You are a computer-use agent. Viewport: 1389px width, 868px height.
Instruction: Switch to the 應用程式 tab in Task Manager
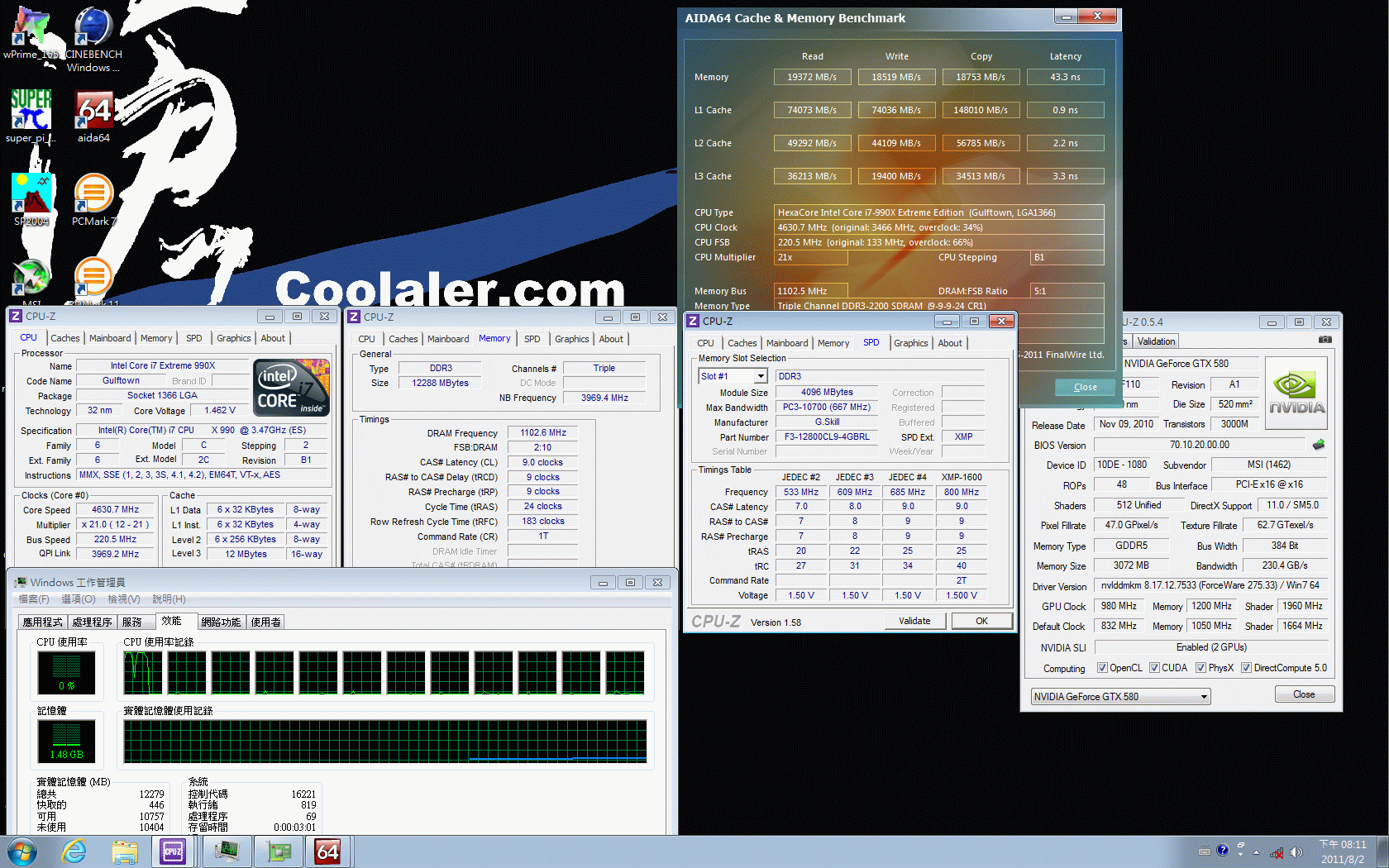click(x=43, y=622)
